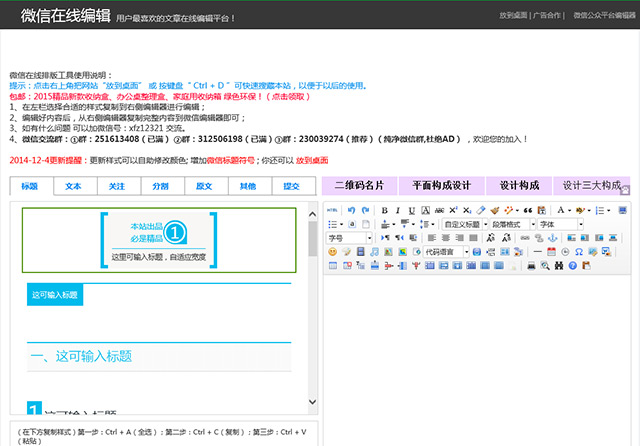Insert the current time with clock icon

click(565, 252)
